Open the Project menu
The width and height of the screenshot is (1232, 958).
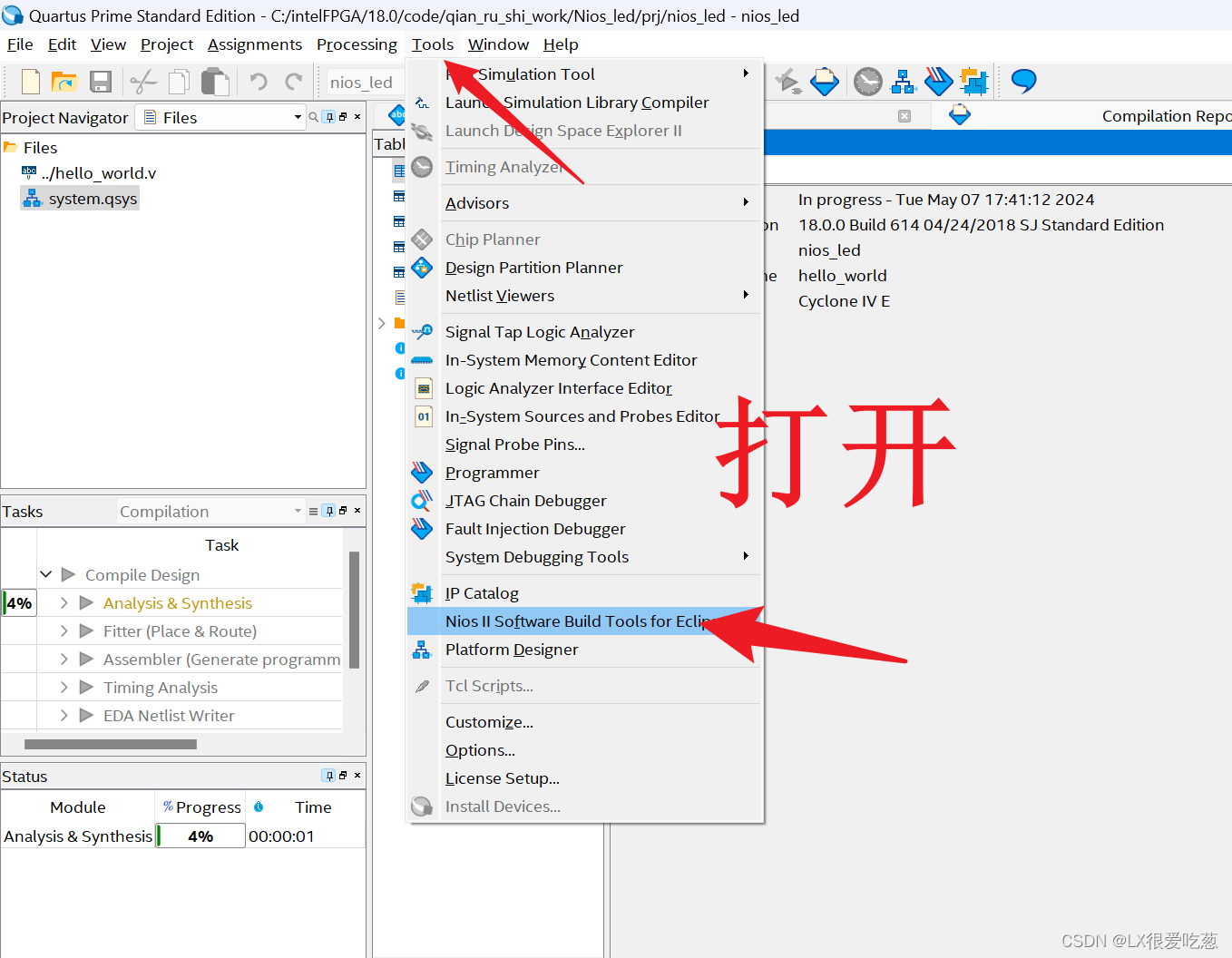[167, 44]
